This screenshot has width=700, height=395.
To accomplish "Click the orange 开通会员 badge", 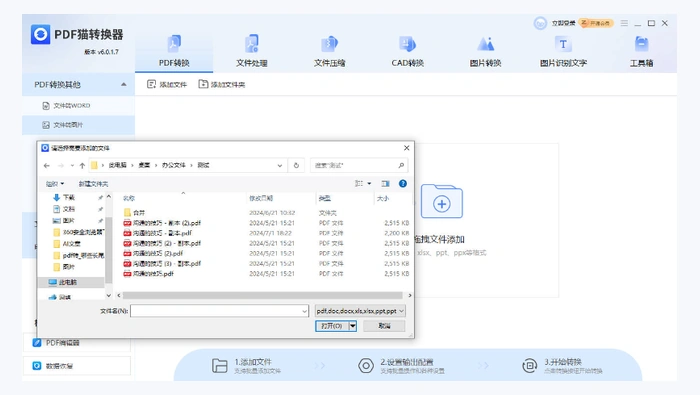I will [596, 23].
